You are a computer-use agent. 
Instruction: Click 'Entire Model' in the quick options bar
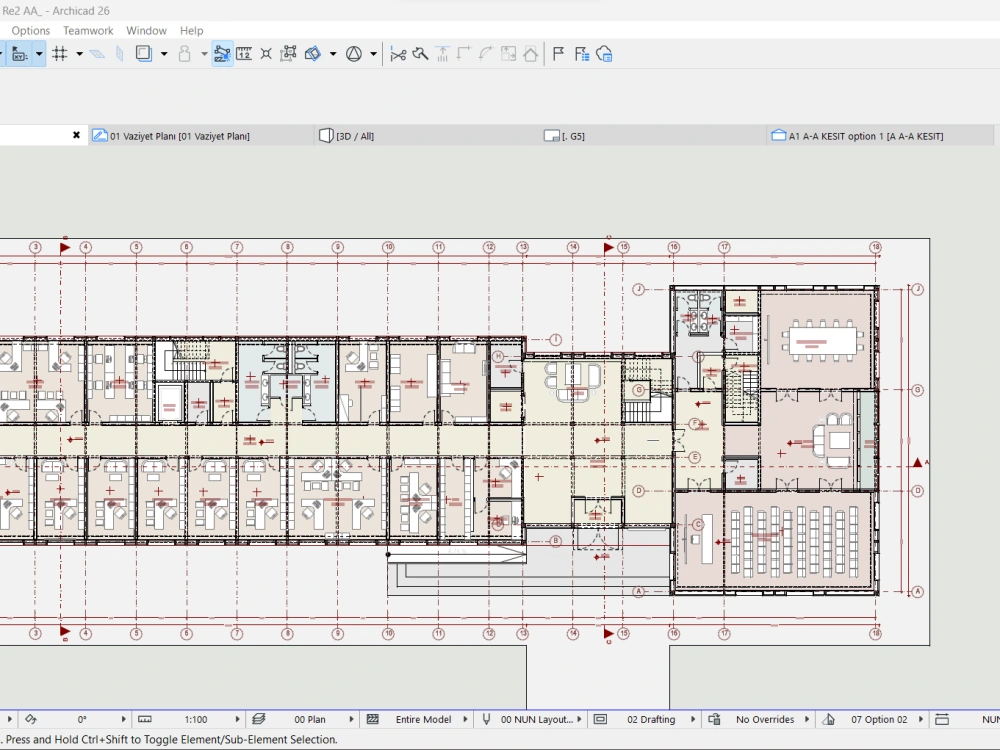pyautogui.click(x=424, y=719)
